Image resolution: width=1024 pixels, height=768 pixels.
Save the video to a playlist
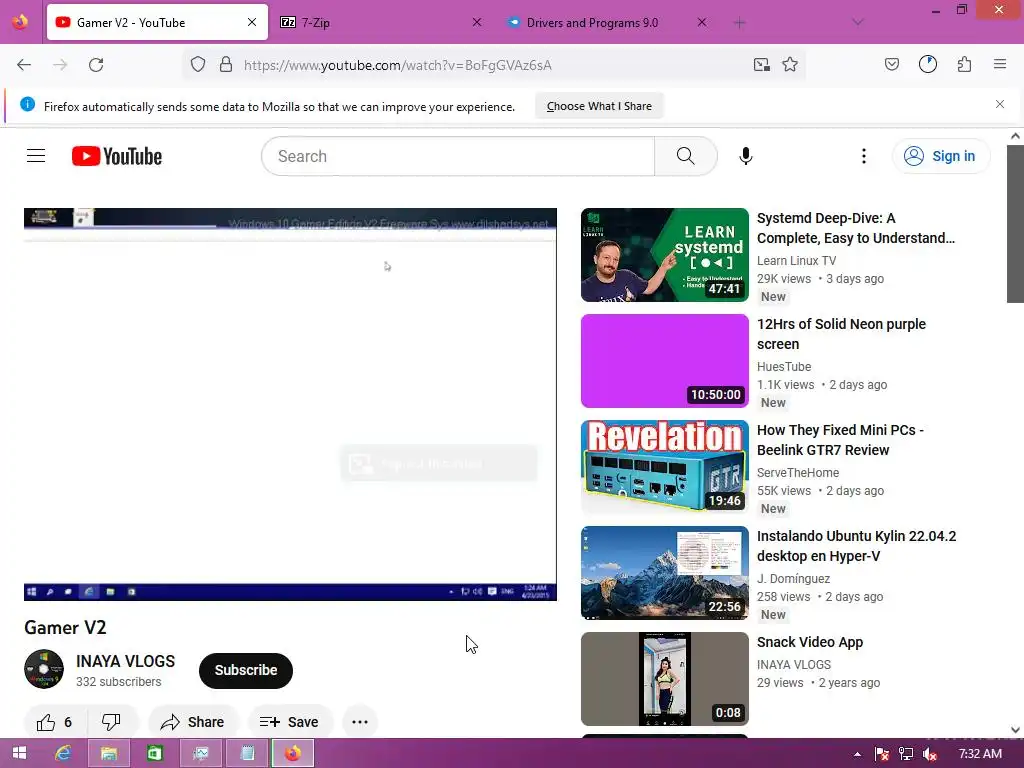290,722
